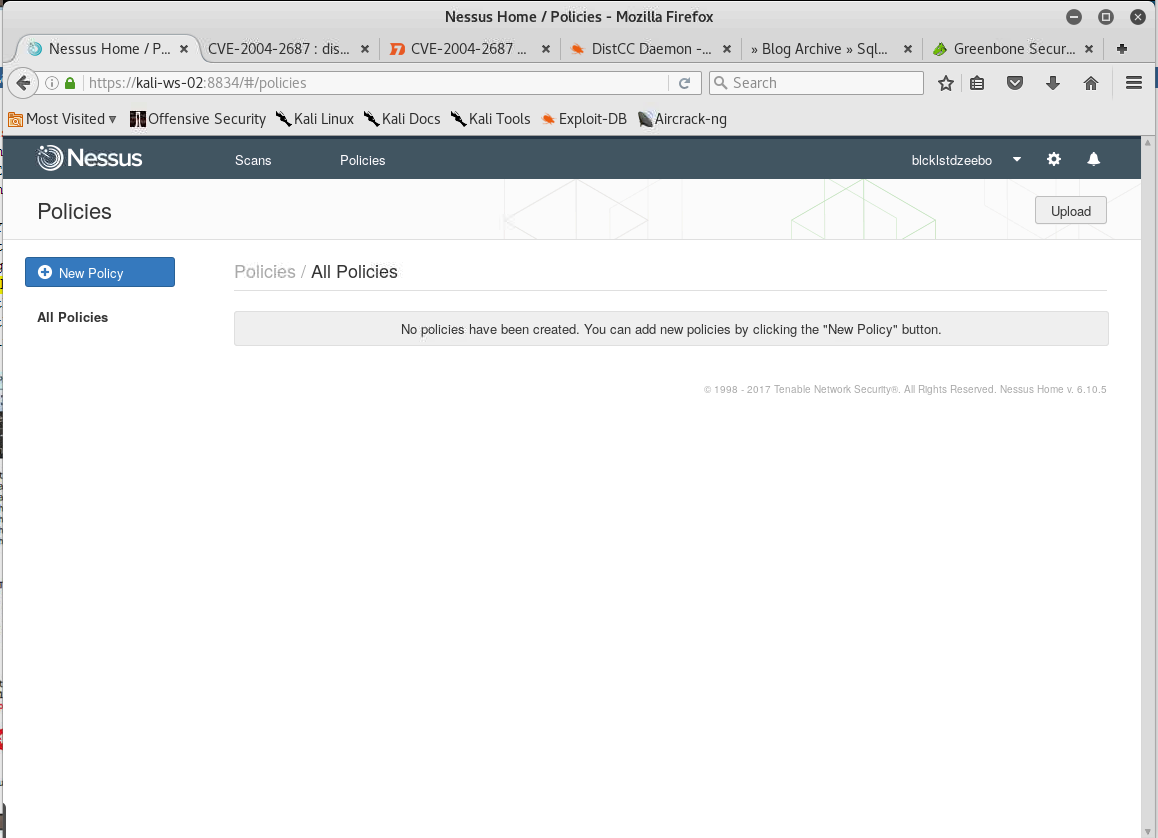Screen dimensions: 1158x838
Task: Open the downloads arrow icon
Action: [x=1053, y=83]
